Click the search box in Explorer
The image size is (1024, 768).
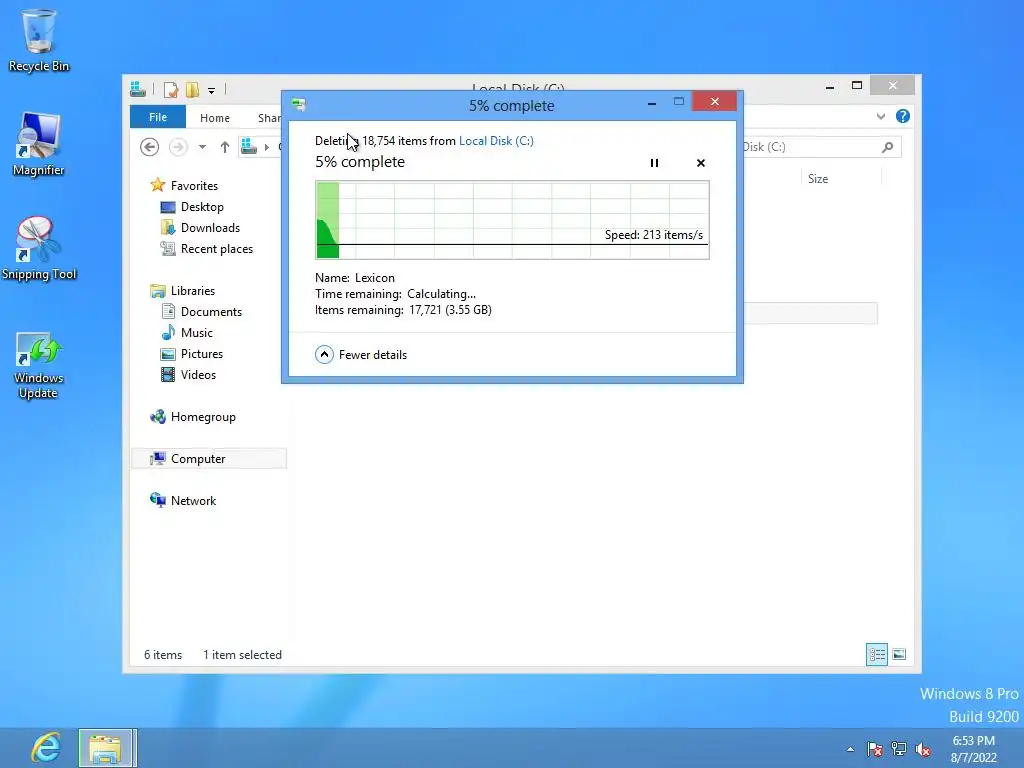click(822, 147)
